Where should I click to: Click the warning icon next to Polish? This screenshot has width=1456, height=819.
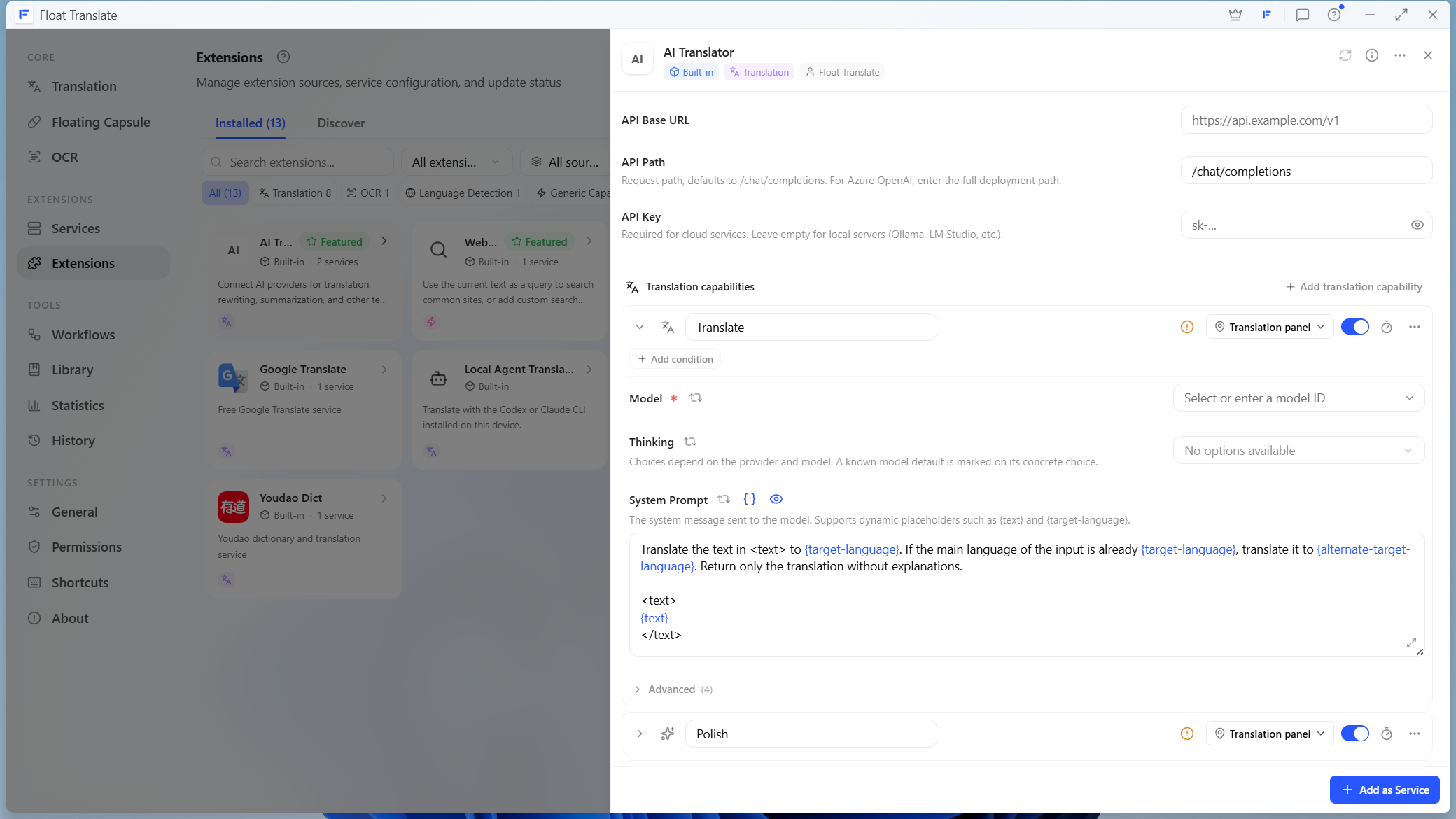coord(1186,734)
